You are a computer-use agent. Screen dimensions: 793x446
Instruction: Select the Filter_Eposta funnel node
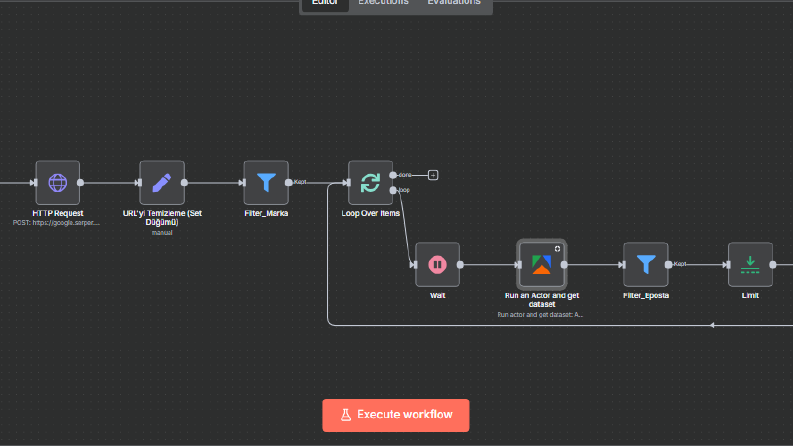[x=646, y=264]
